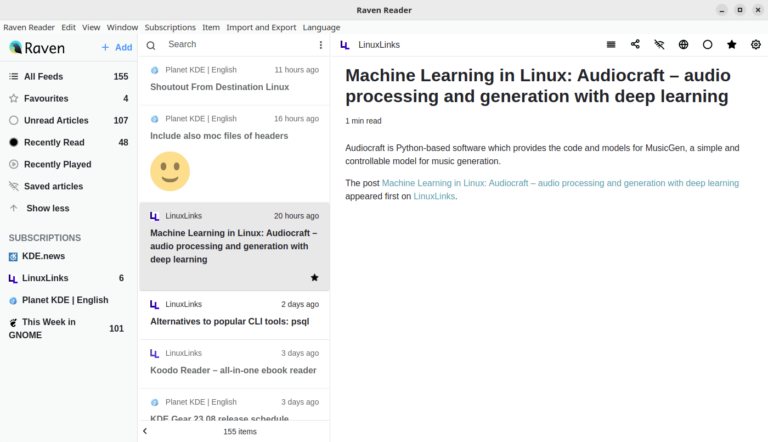
Task: Open Edit menu
Action: [68, 27]
